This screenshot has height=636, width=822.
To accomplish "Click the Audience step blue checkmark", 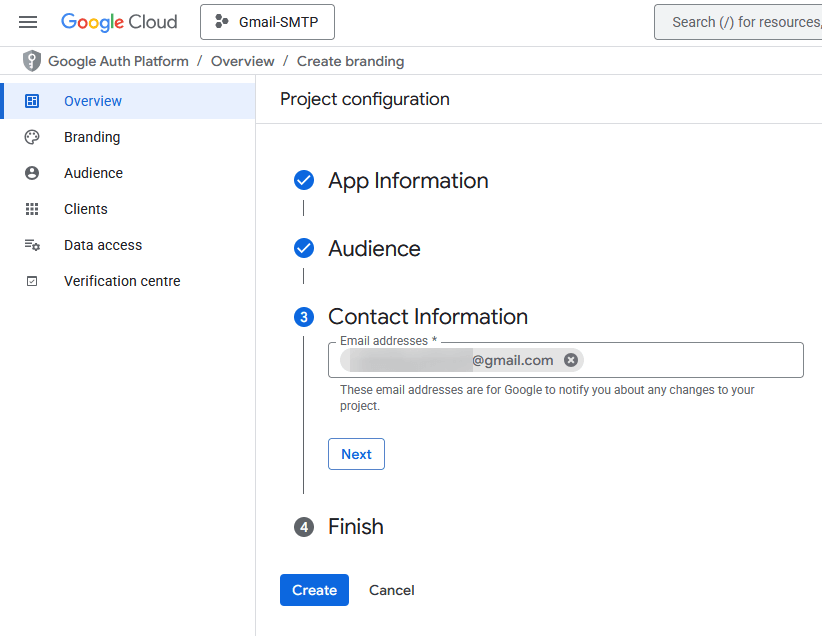I will pyautogui.click(x=303, y=248).
